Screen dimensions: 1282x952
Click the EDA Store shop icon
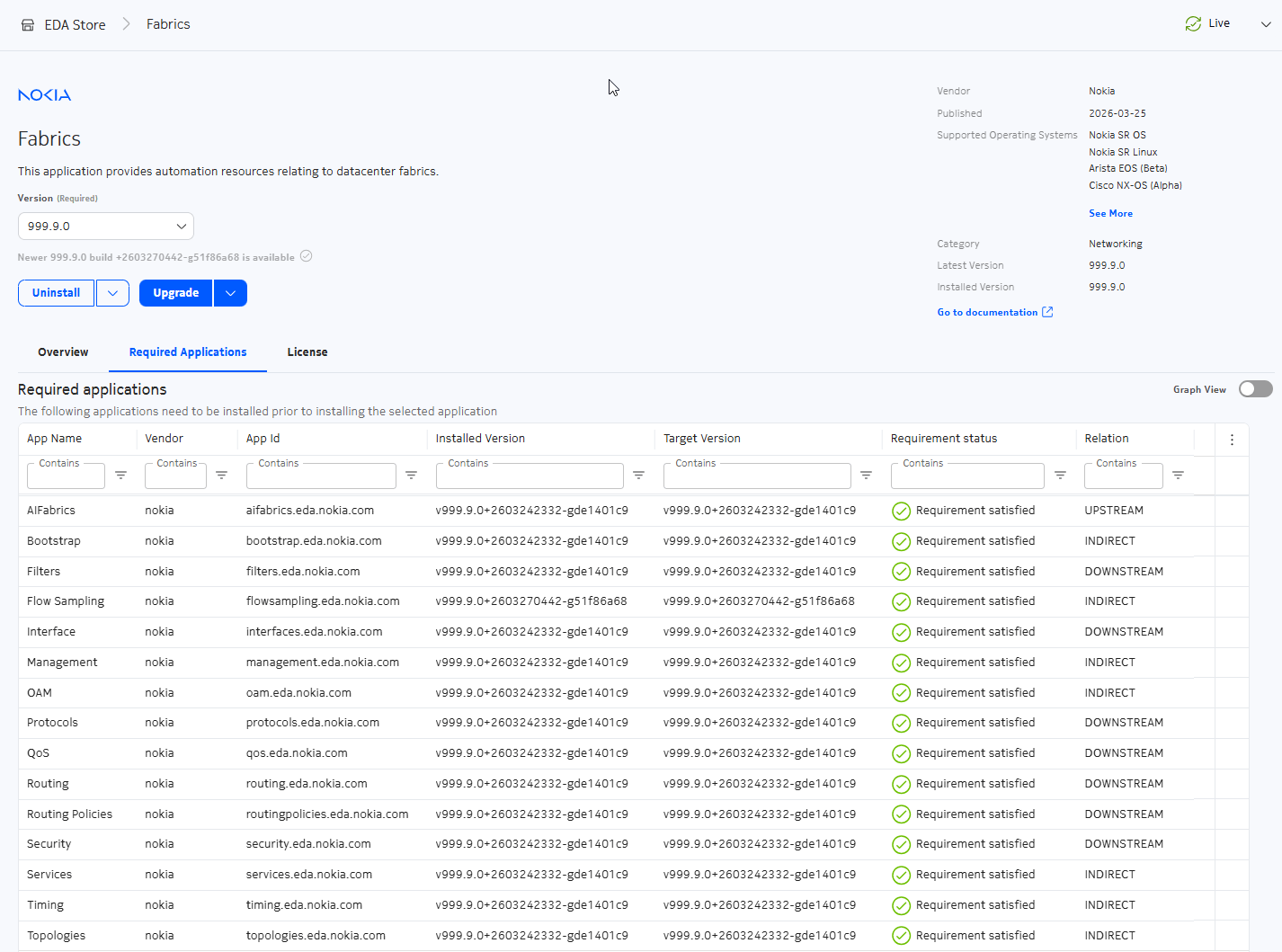click(28, 25)
